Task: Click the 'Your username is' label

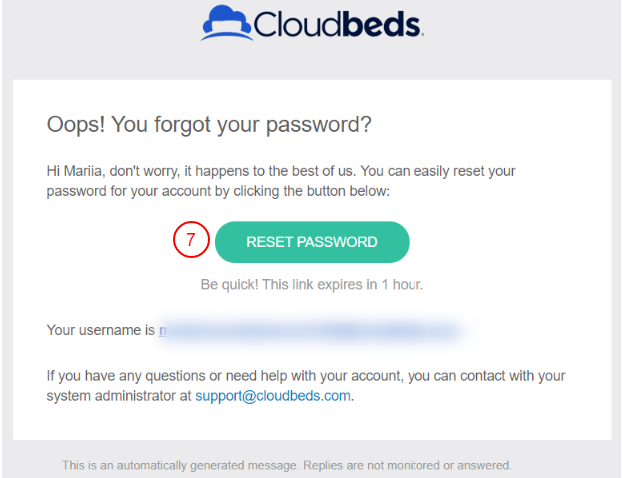Action: pos(101,329)
